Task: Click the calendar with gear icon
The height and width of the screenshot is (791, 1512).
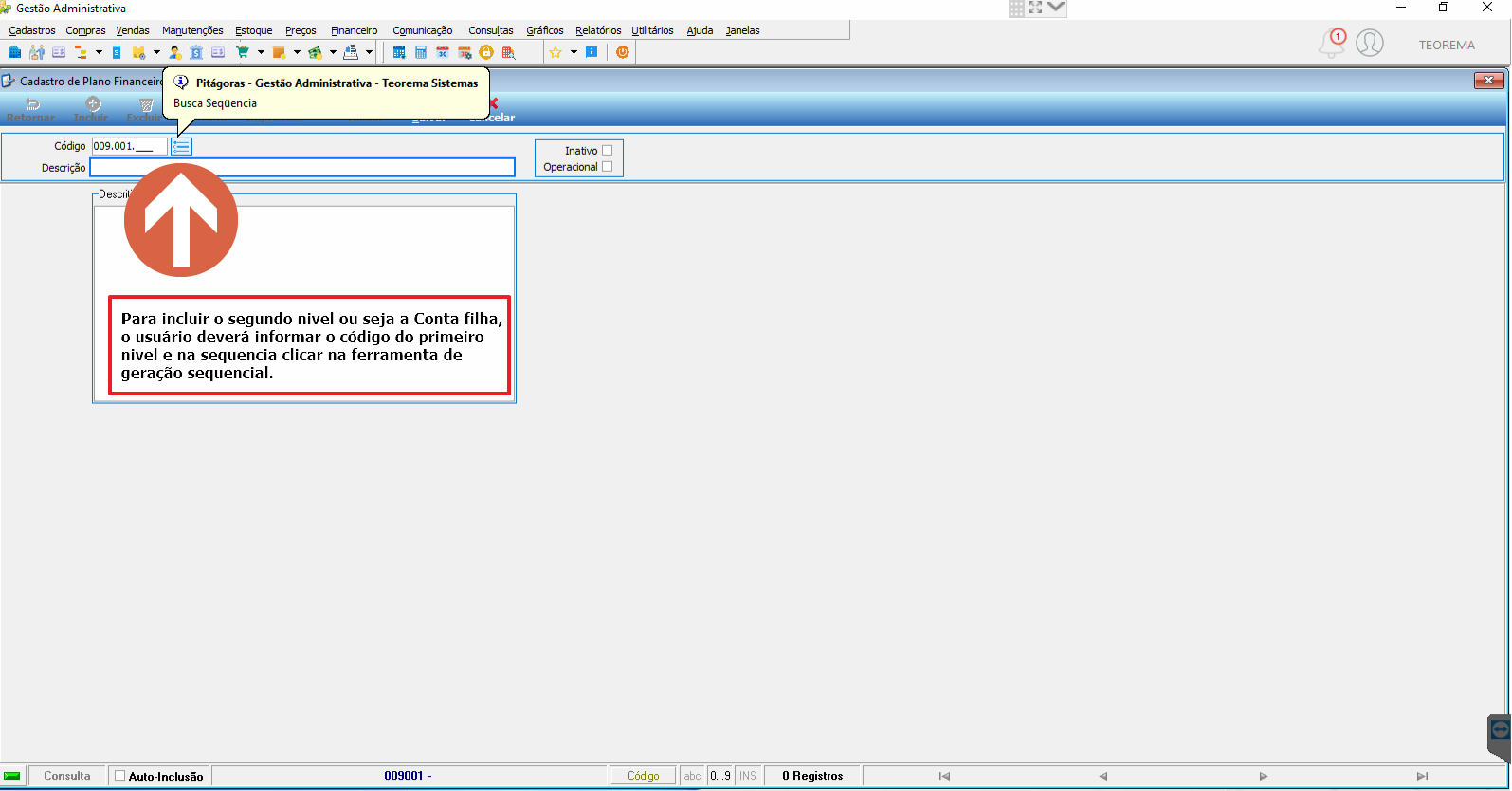Action: (x=465, y=52)
